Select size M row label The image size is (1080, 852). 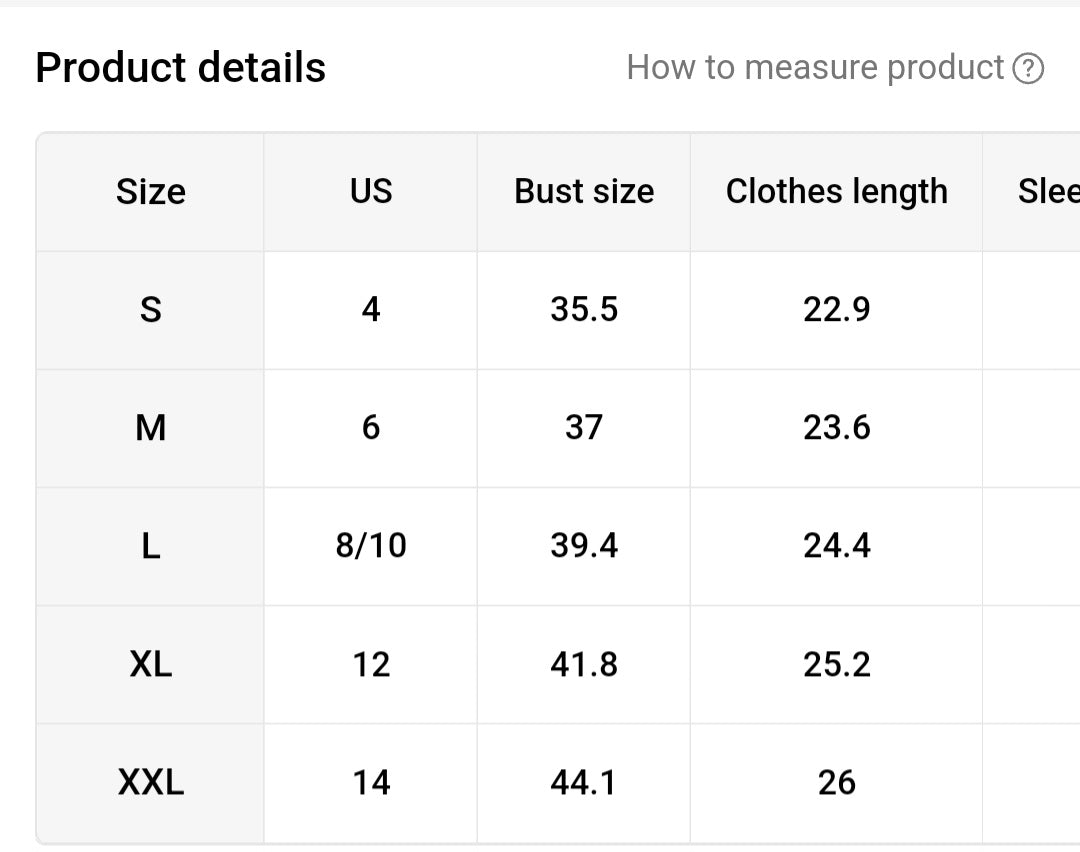pyautogui.click(x=150, y=427)
